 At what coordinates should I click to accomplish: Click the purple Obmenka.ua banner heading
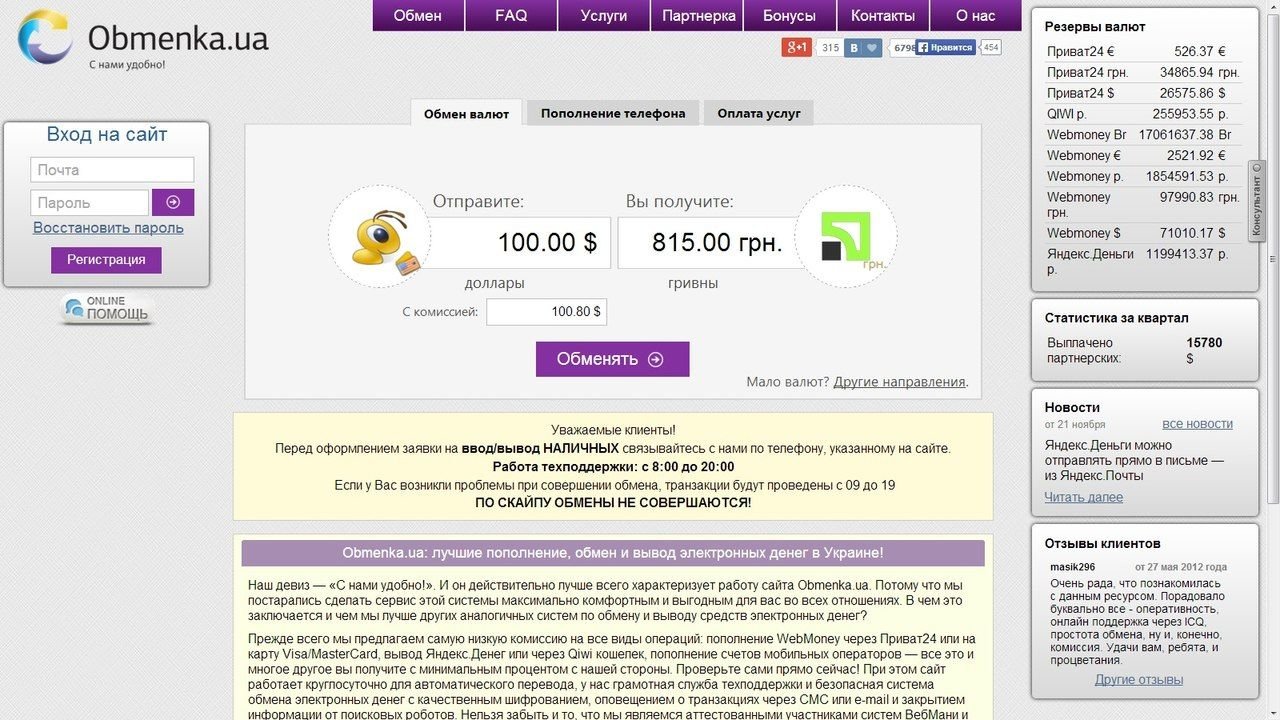[x=613, y=553]
